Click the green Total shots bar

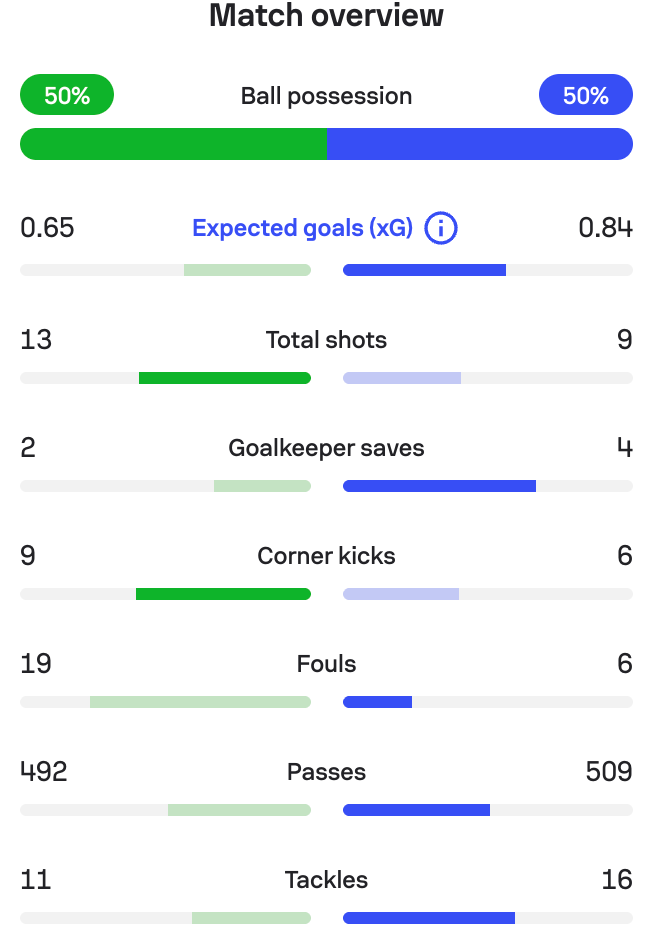(x=225, y=378)
